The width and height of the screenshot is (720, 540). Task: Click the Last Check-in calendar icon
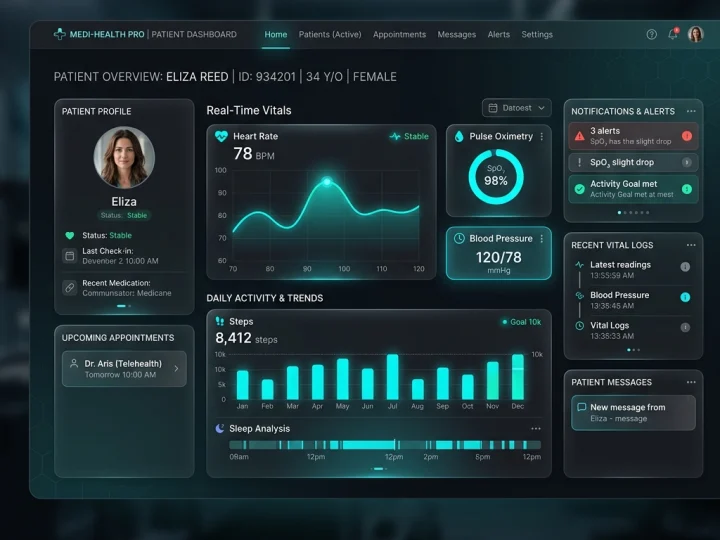coord(70,256)
